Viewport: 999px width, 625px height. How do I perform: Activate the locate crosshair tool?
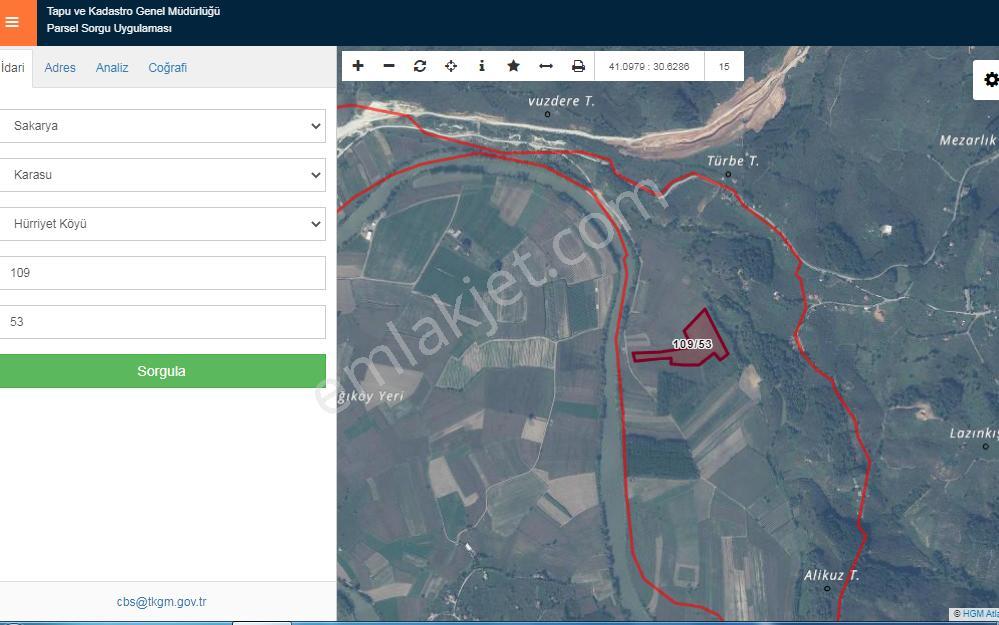coord(451,66)
